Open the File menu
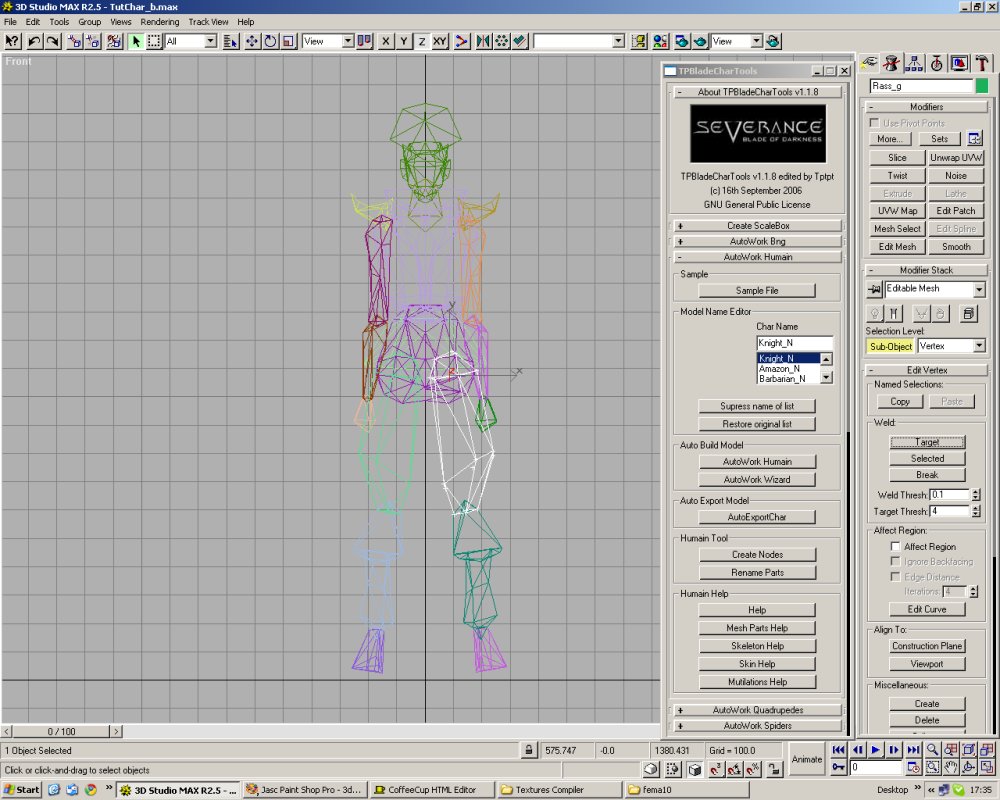1000x800 pixels. pos(10,22)
